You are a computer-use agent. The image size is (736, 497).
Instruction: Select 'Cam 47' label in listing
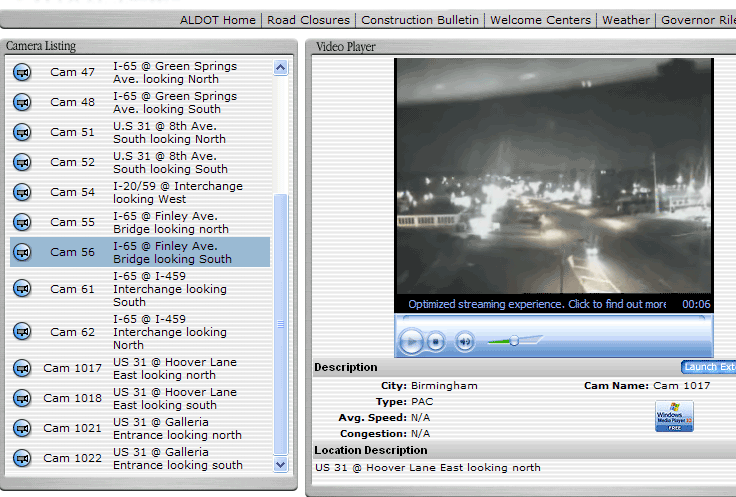pyautogui.click(x=72, y=72)
